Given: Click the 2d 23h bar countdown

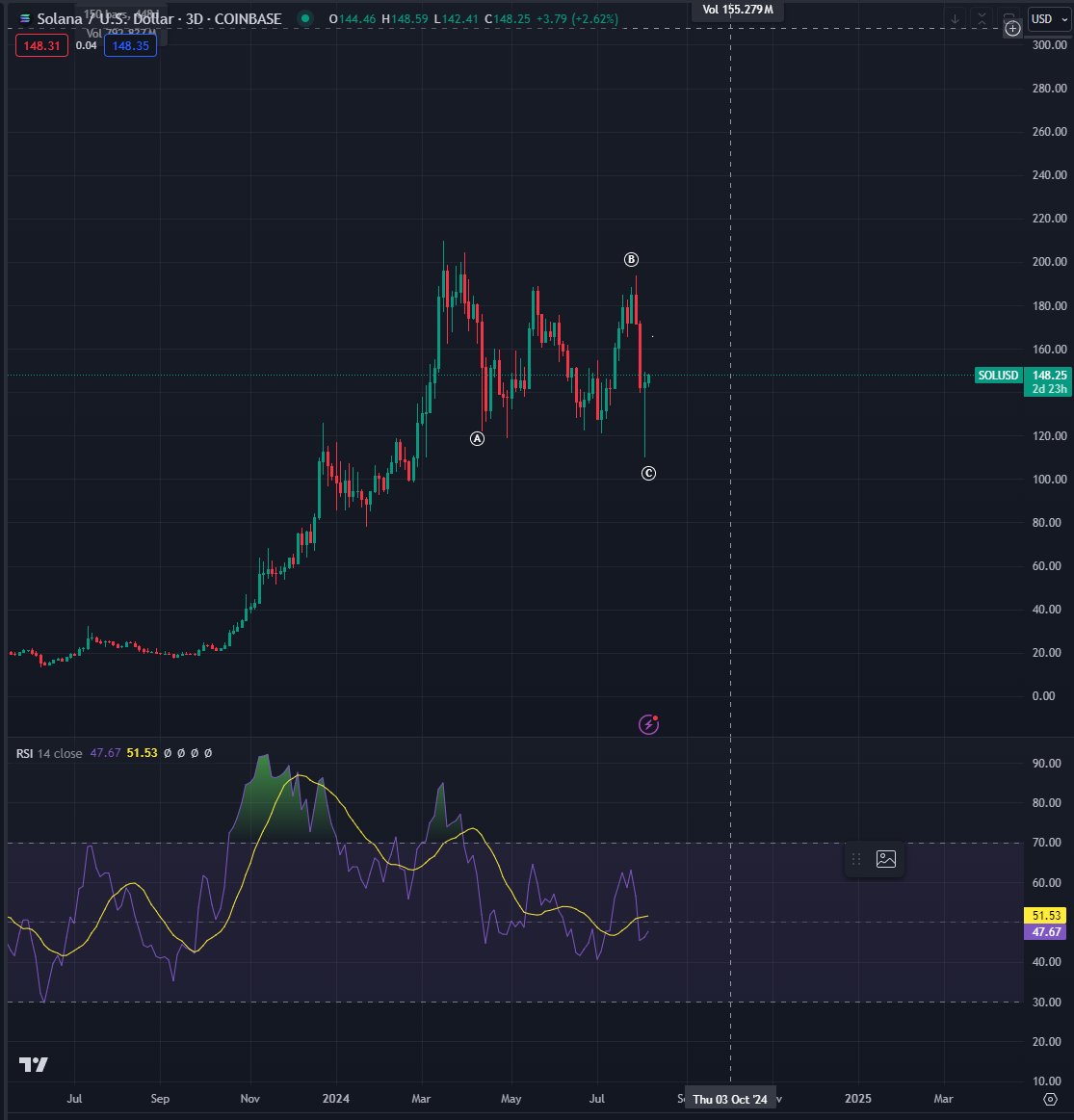Looking at the screenshot, I should (x=1049, y=388).
